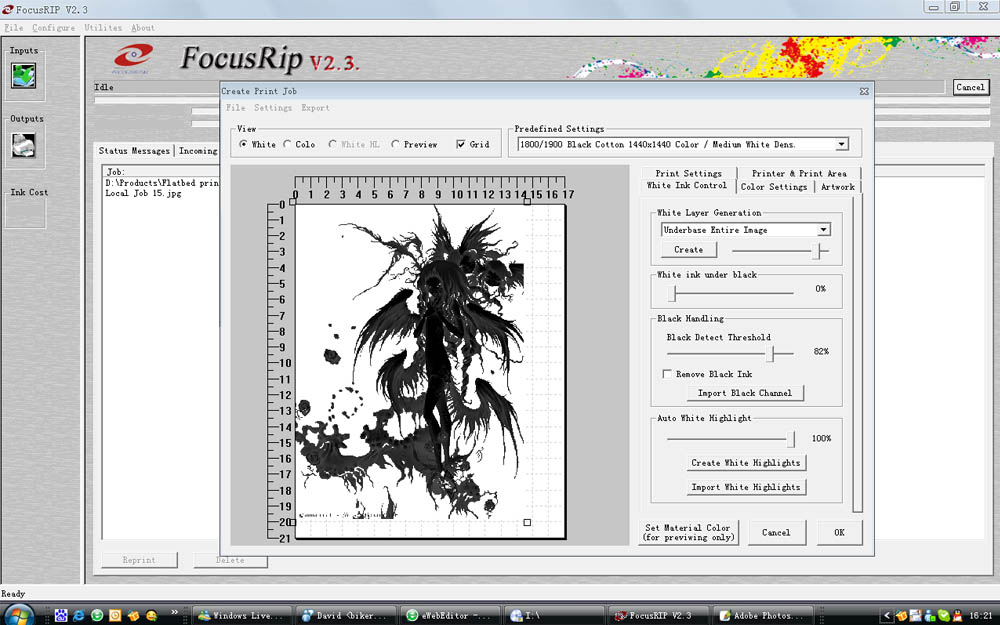Expand quick launch overflow chevron

174,612
